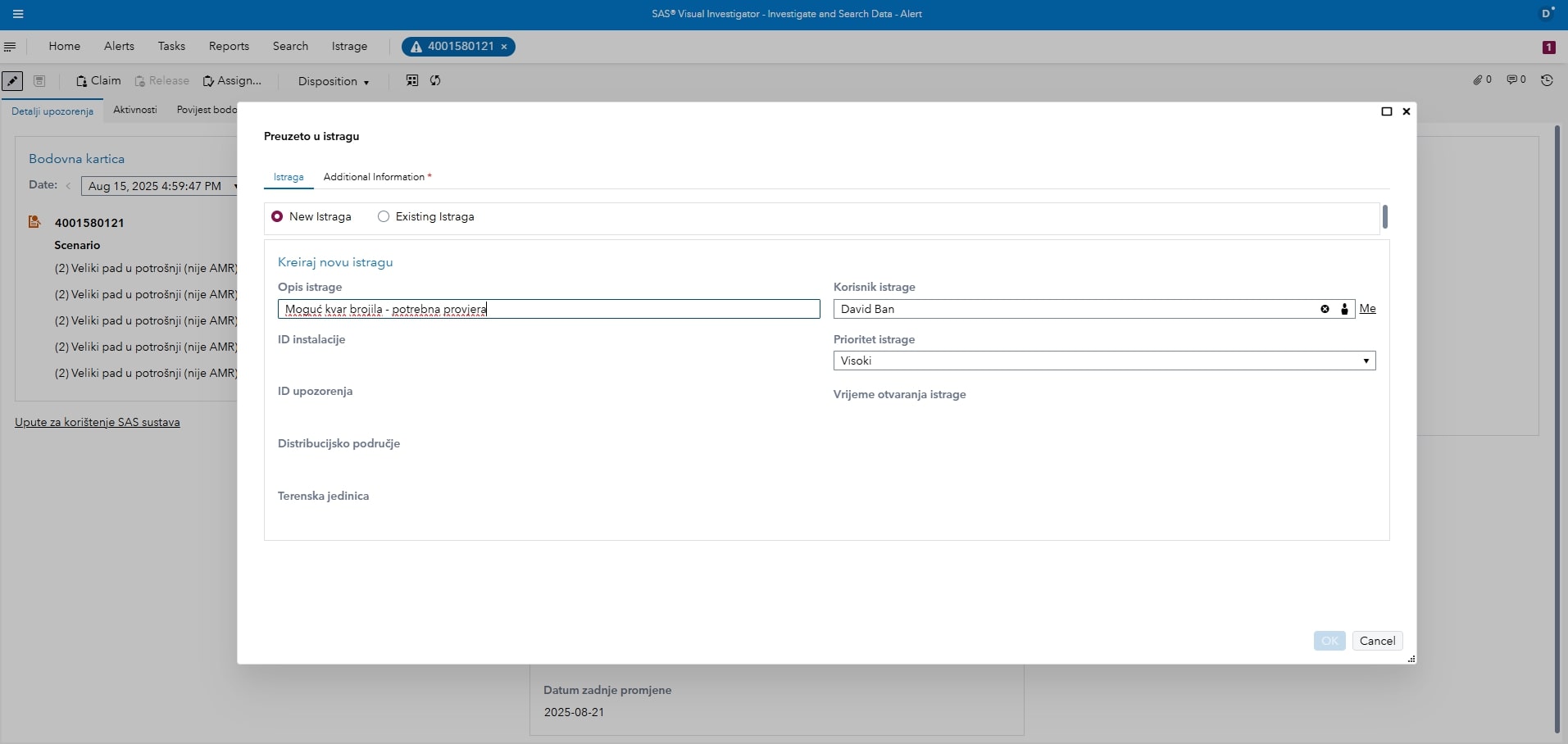Click the clear user icon in Korisnik istrage
The height and width of the screenshot is (744, 1568).
(1325, 309)
